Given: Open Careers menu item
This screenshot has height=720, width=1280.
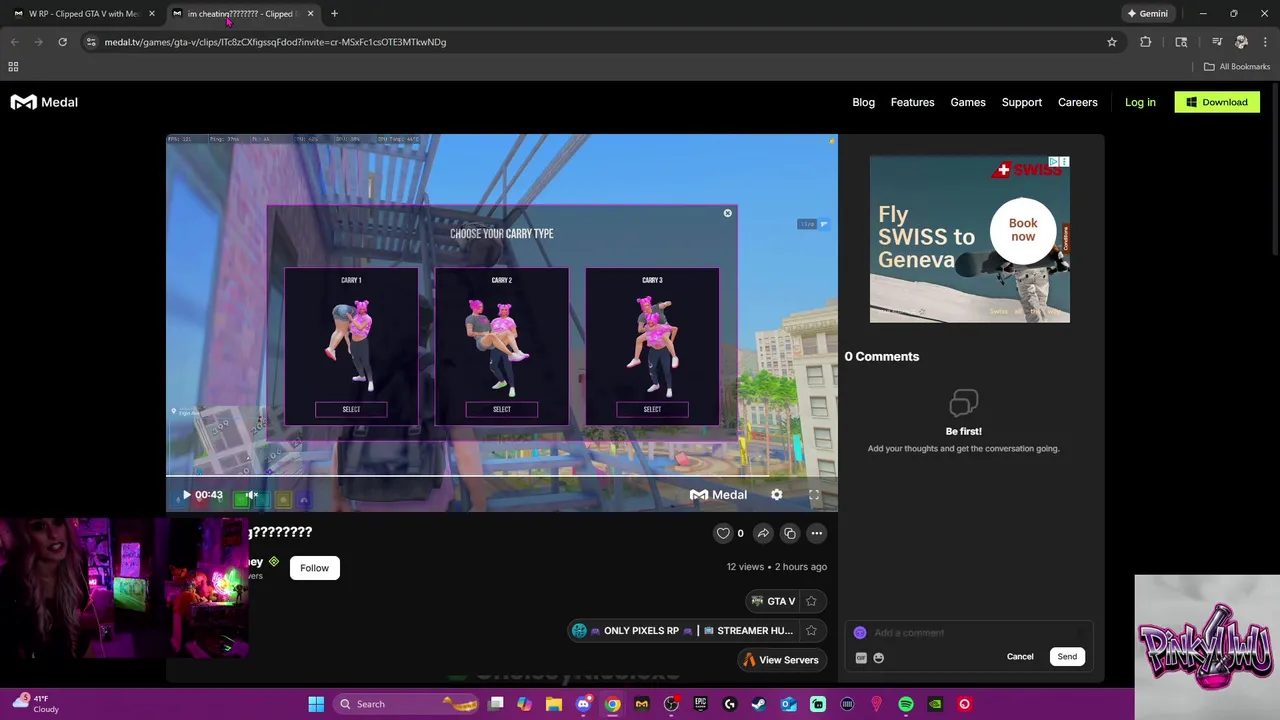Looking at the screenshot, I should click(1077, 102).
